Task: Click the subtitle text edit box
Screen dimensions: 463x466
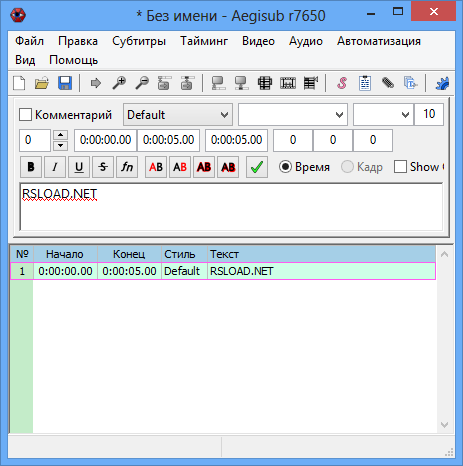Action: click(231, 207)
